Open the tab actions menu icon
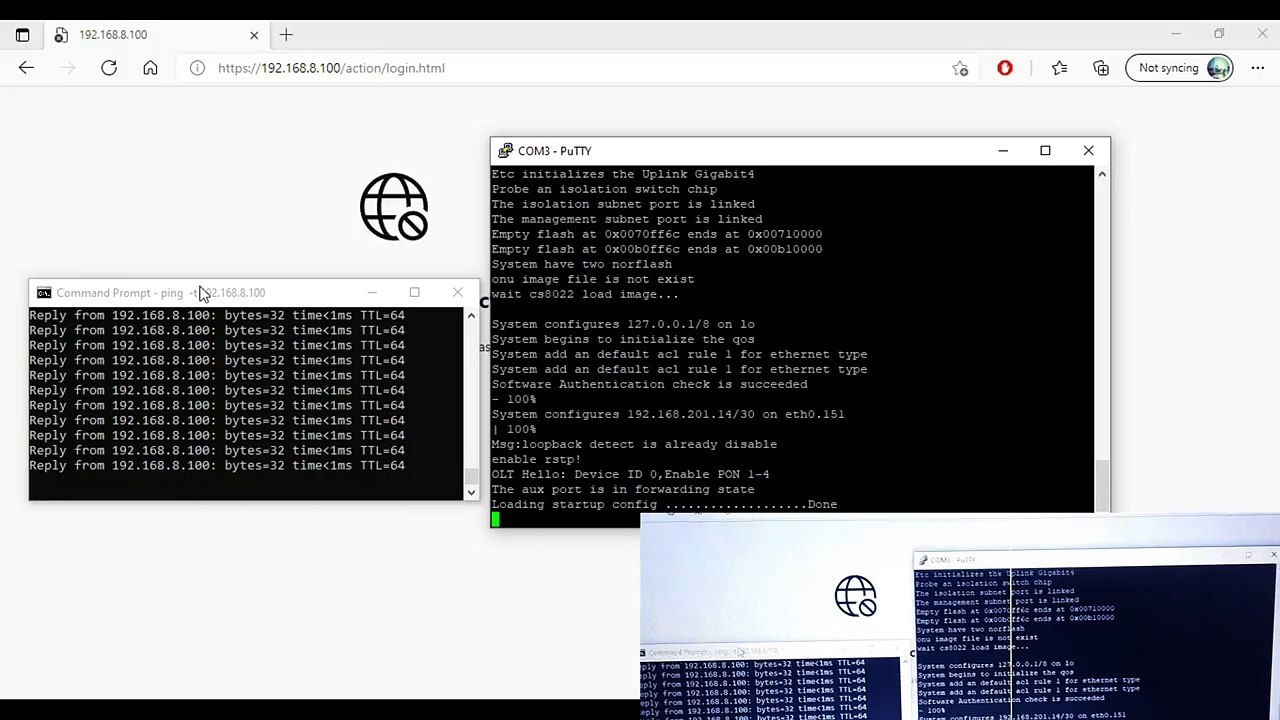This screenshot has height=720, width=1280. click(22, 35)
